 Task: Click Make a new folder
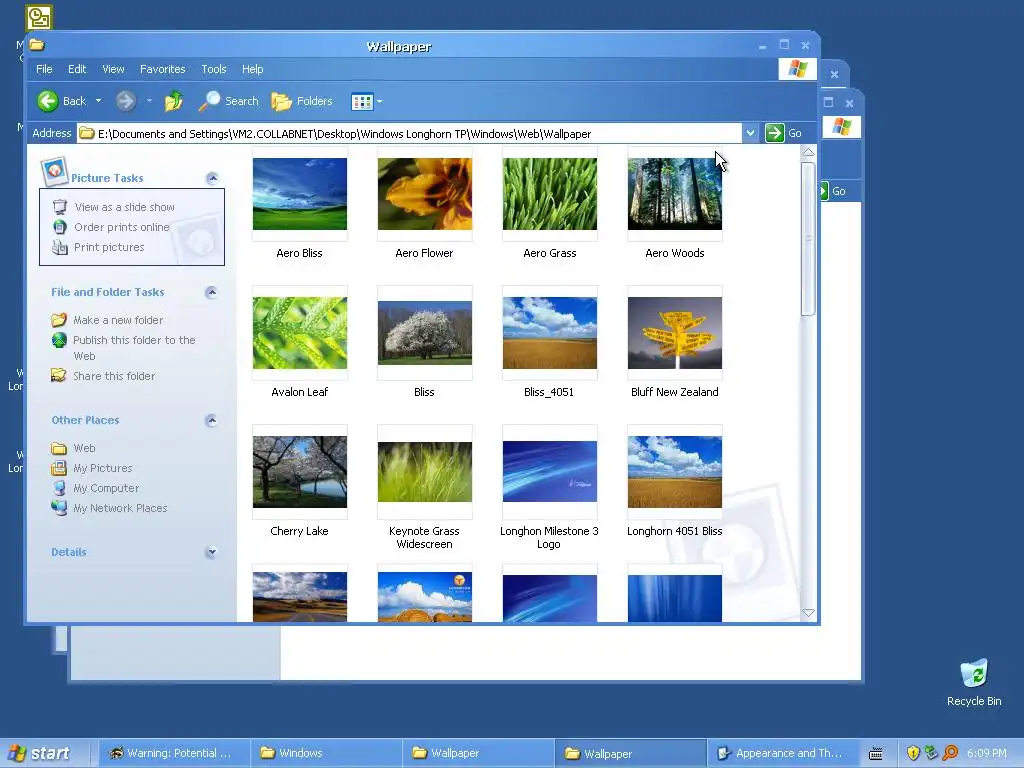[x=118, y=320]
